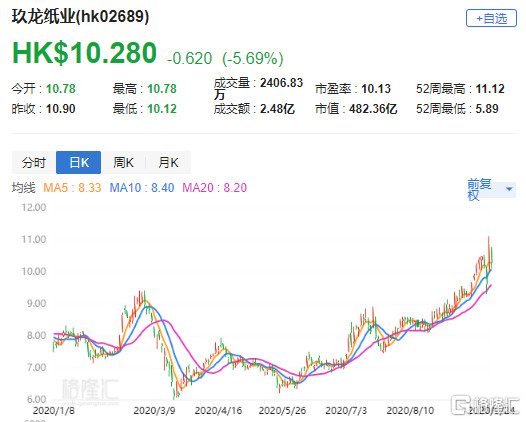
Task: Click the 市值 value 482.36亿
Action: (x=373, y=109)
